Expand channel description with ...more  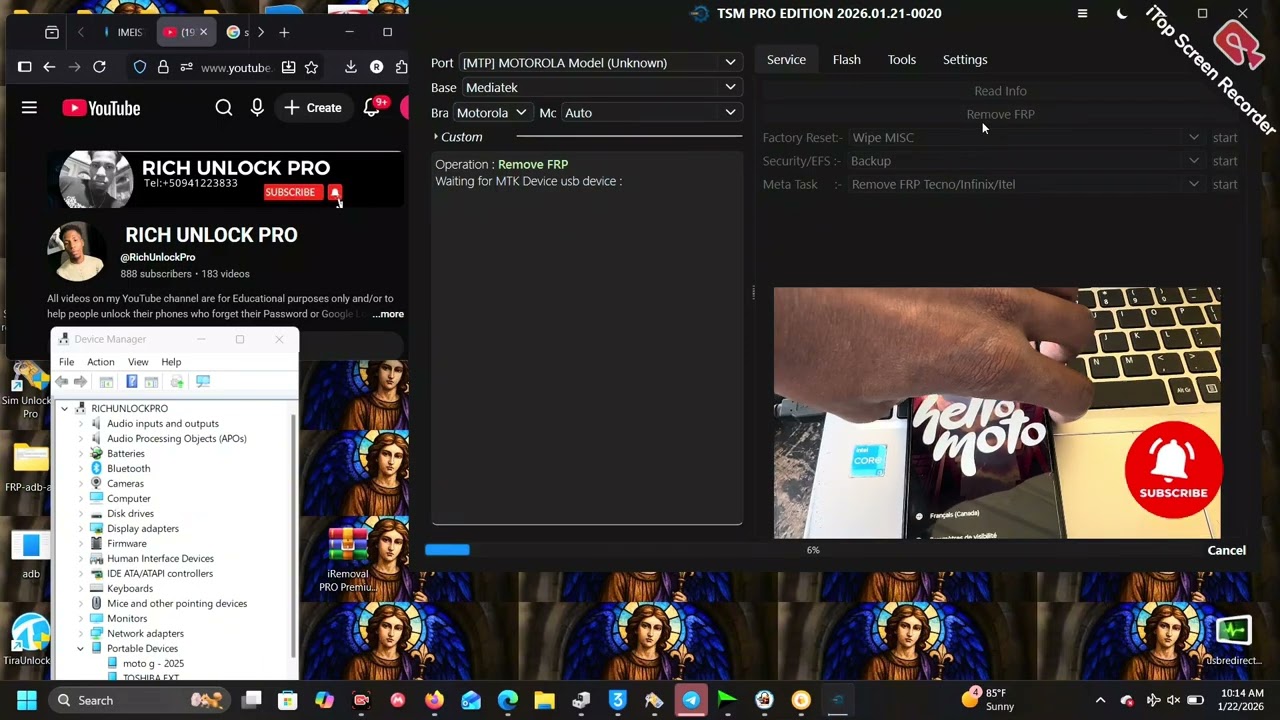pos(388,314)
